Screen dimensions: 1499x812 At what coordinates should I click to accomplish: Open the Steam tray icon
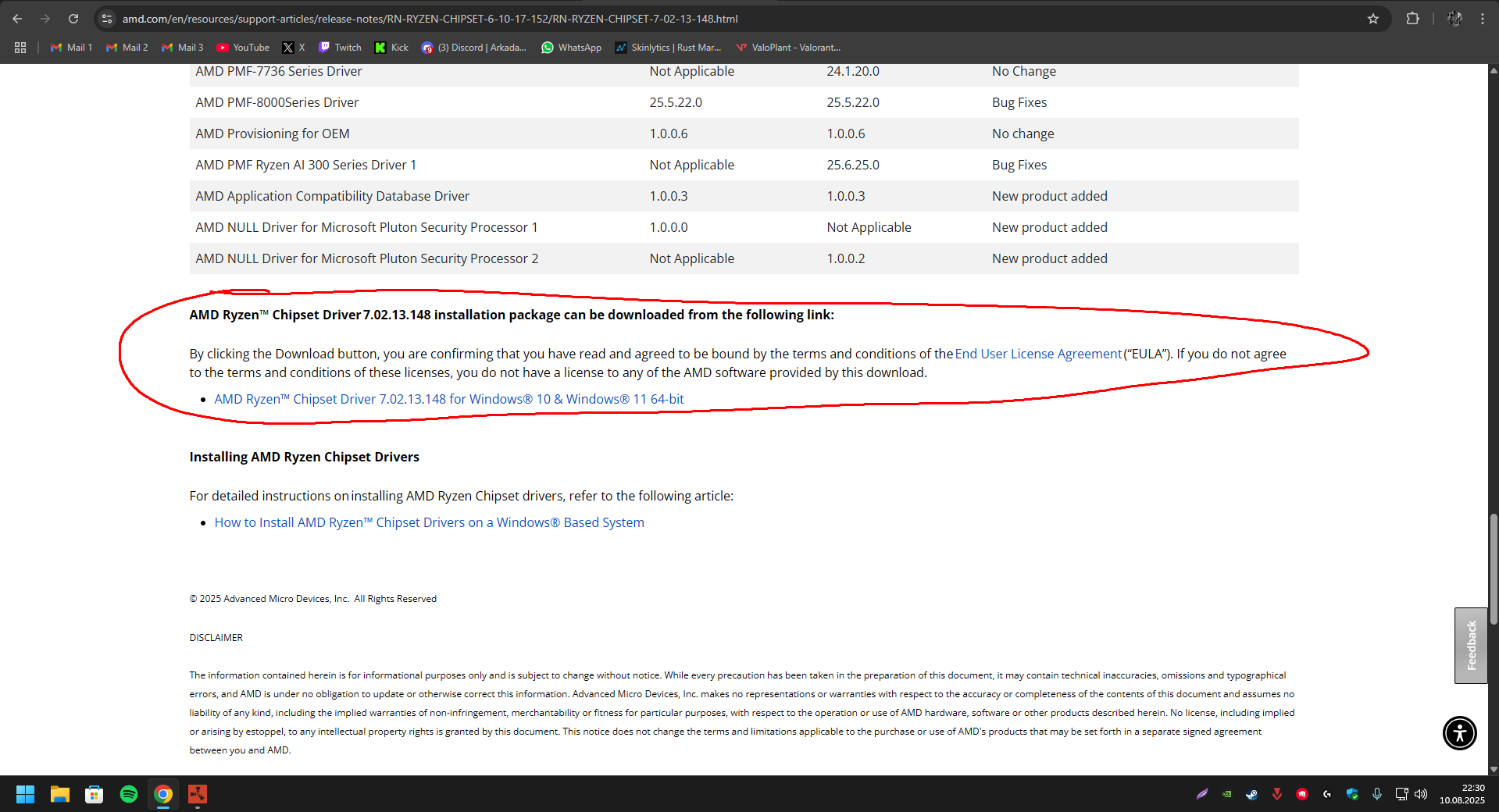(x=1252, y=794)
